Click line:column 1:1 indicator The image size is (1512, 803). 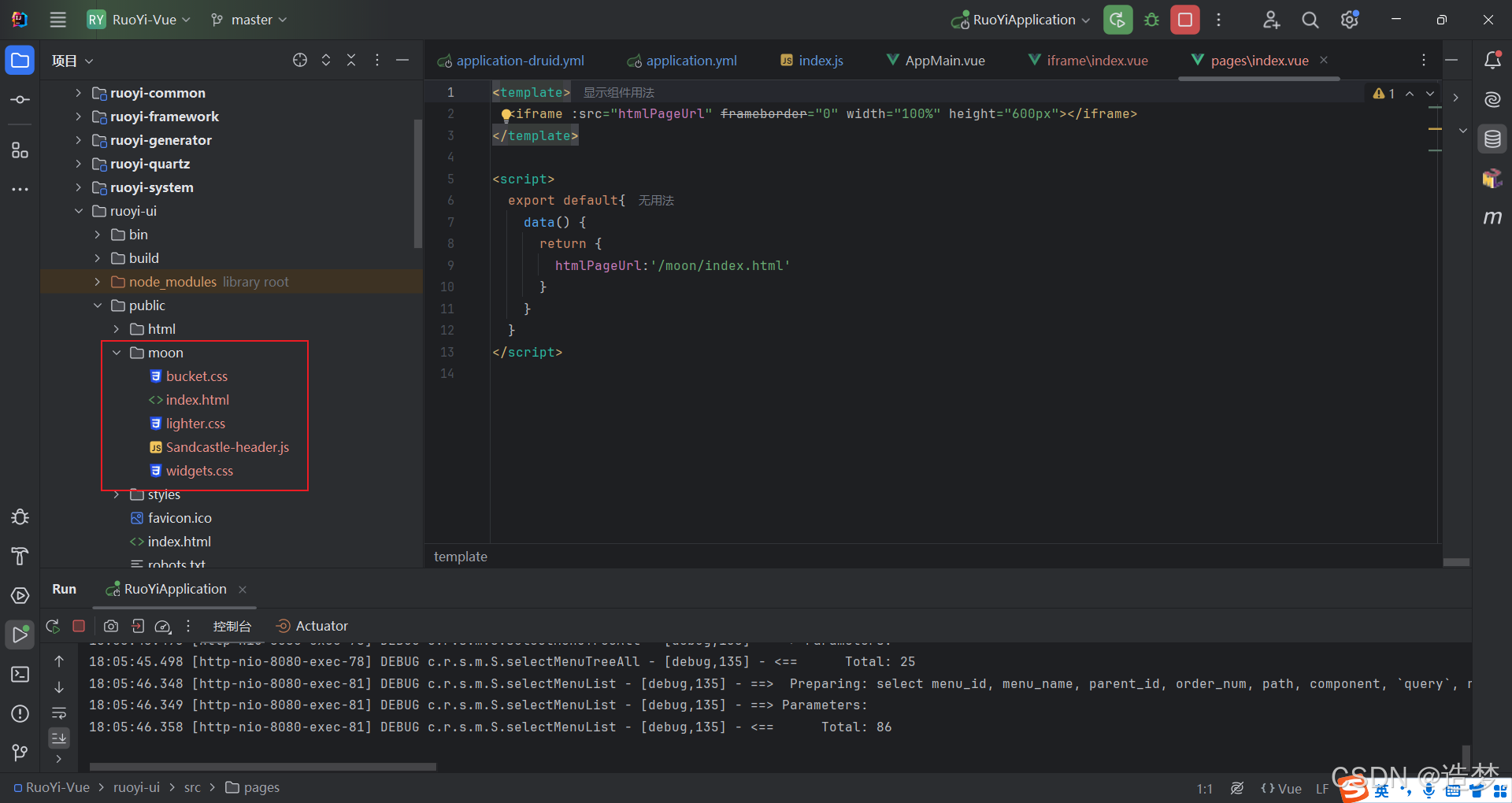[1205, 788]
